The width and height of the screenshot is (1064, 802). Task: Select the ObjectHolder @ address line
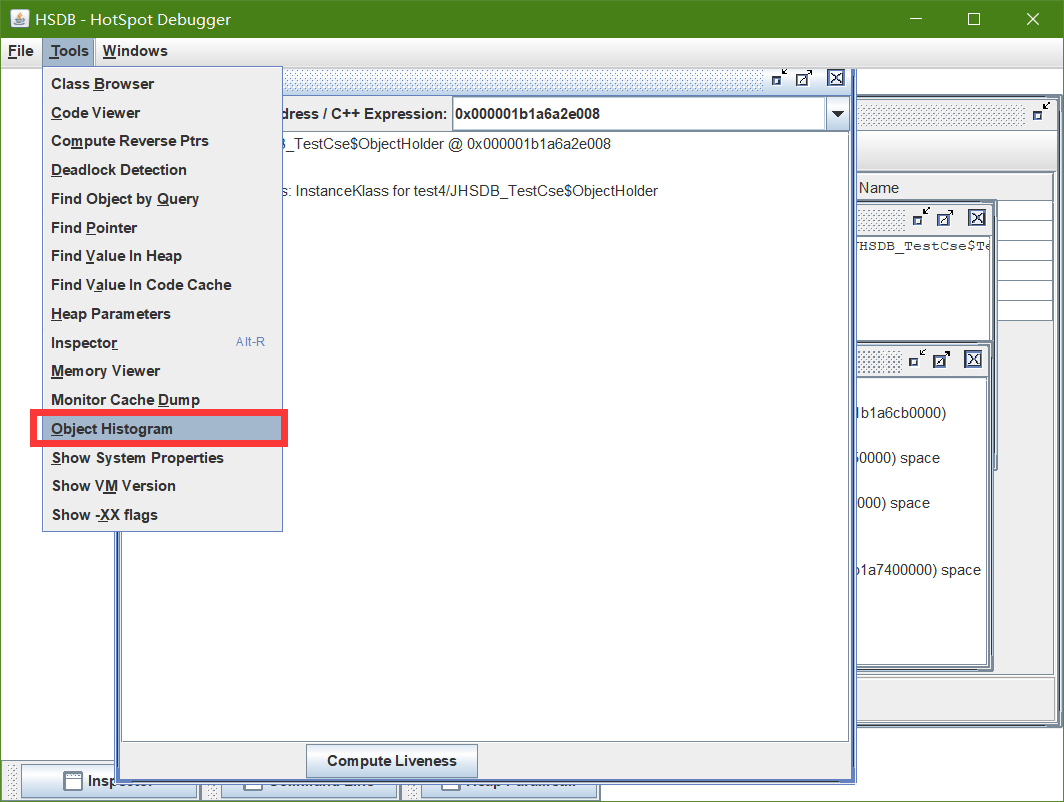446,144
